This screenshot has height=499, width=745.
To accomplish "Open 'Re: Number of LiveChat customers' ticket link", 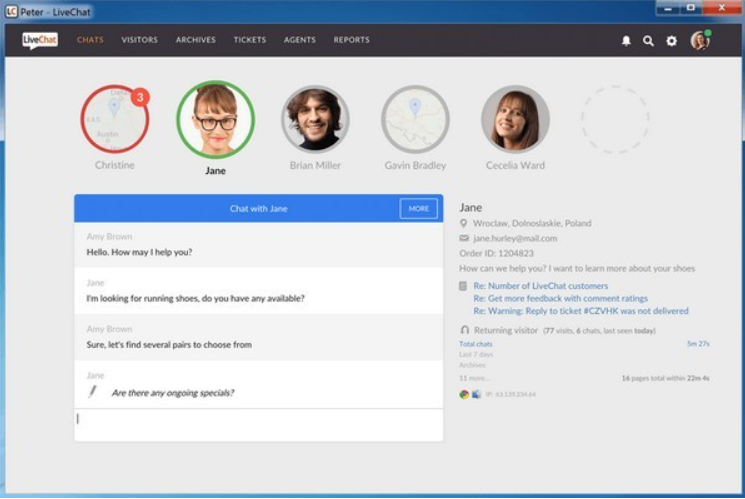I will (540, 286).
